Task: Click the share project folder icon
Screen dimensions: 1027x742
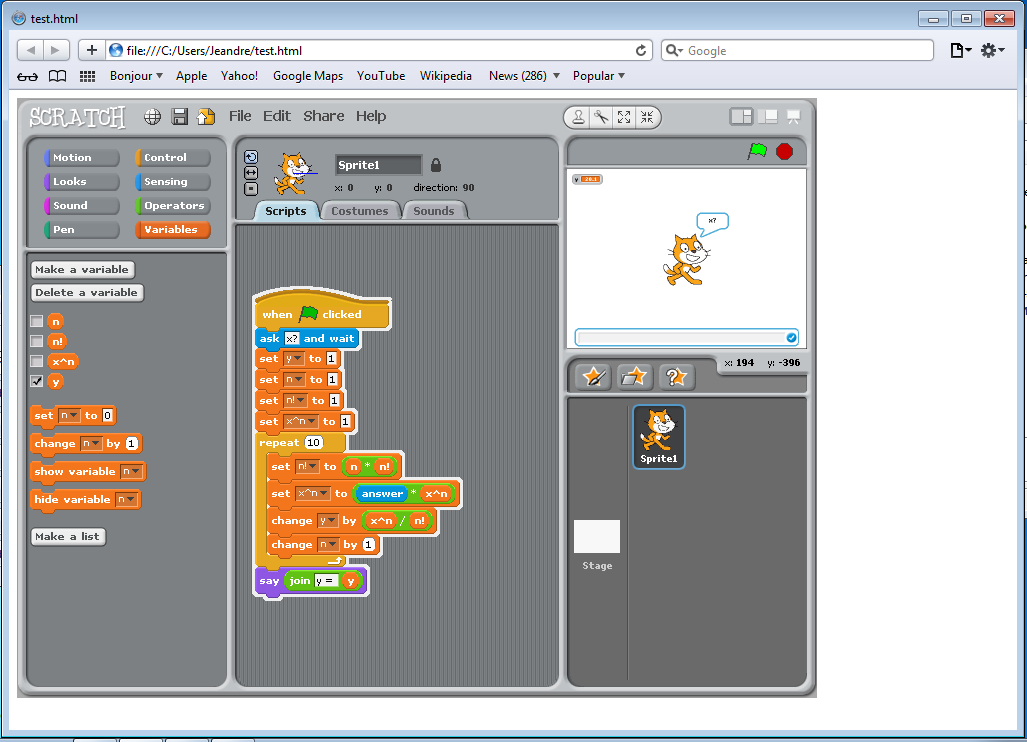Action: (206, 117)
